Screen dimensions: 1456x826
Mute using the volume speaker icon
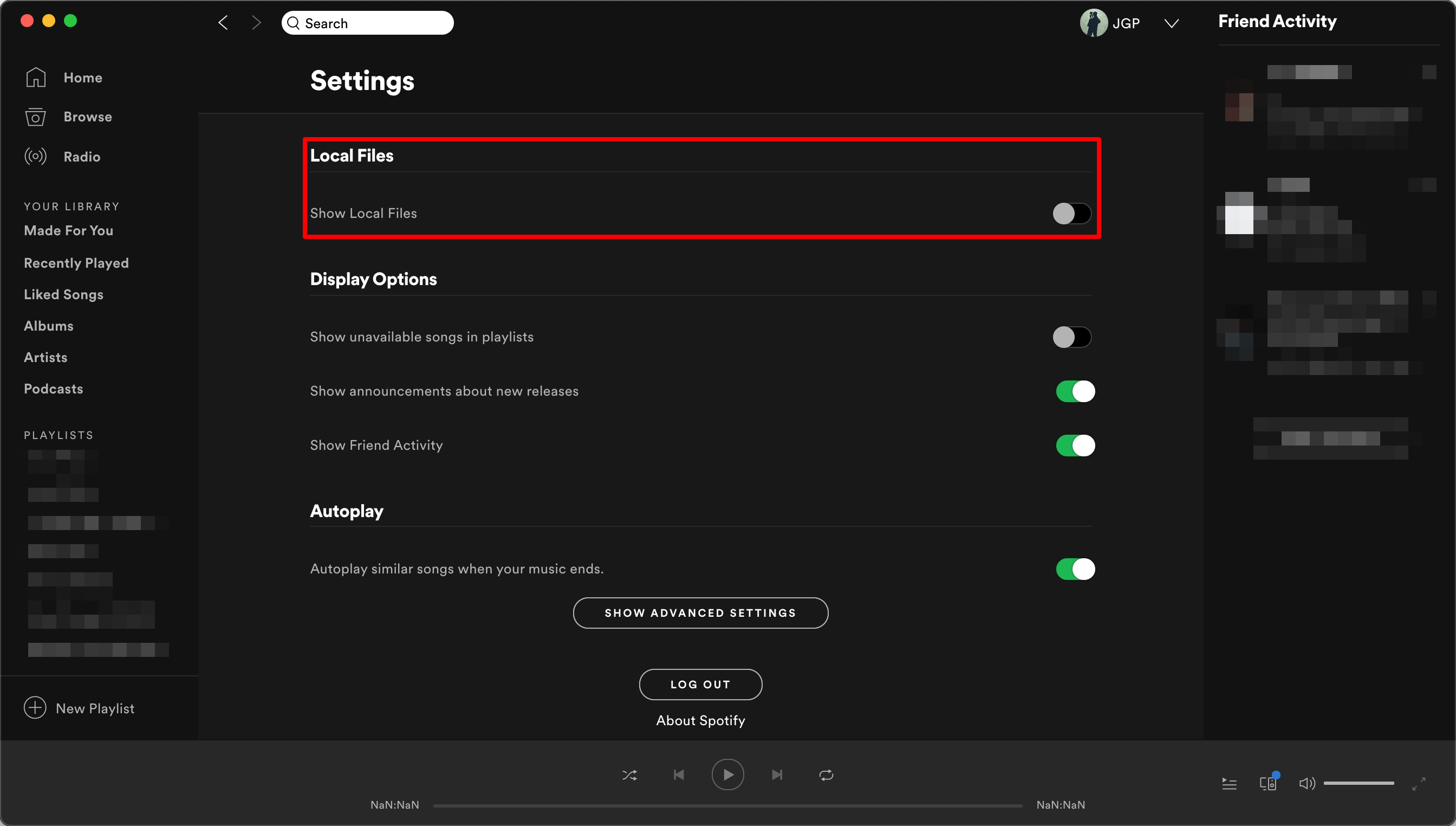(x=1306, y=783)
